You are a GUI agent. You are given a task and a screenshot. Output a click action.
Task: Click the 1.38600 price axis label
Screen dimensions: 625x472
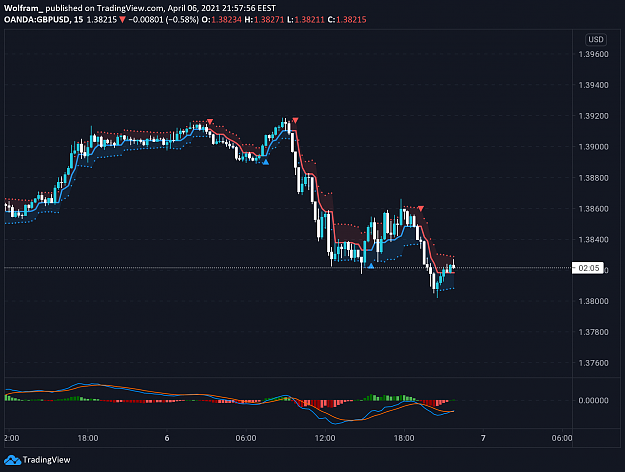coord(594,208)
